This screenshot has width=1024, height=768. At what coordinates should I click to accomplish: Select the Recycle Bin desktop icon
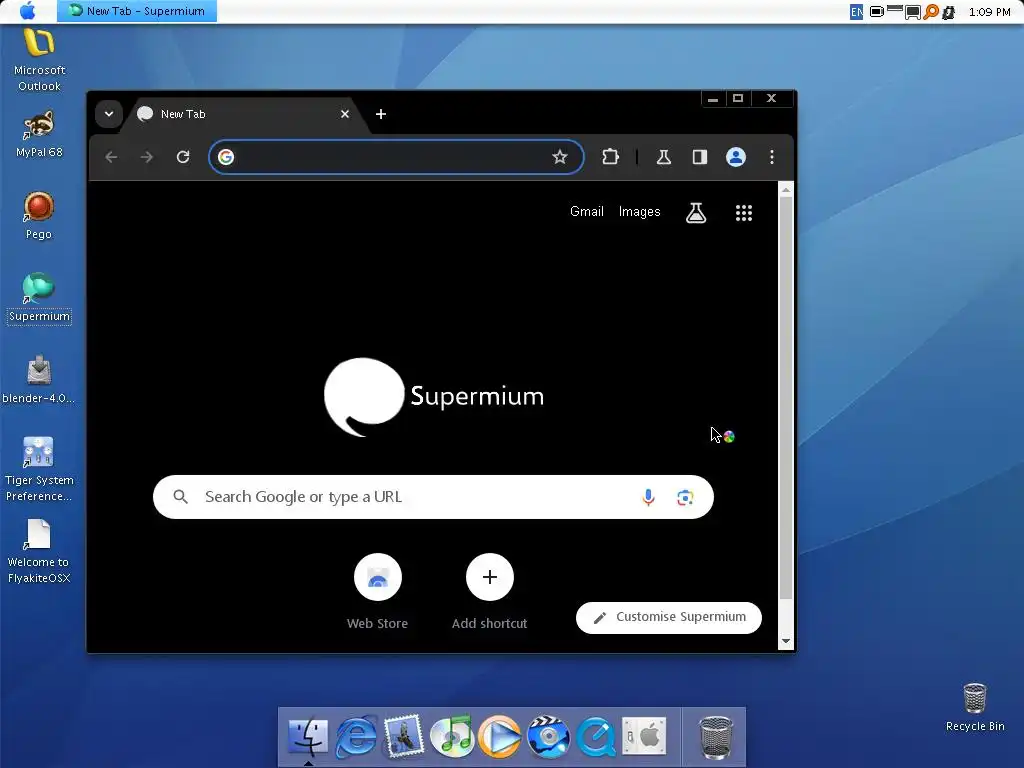(975, 707)
